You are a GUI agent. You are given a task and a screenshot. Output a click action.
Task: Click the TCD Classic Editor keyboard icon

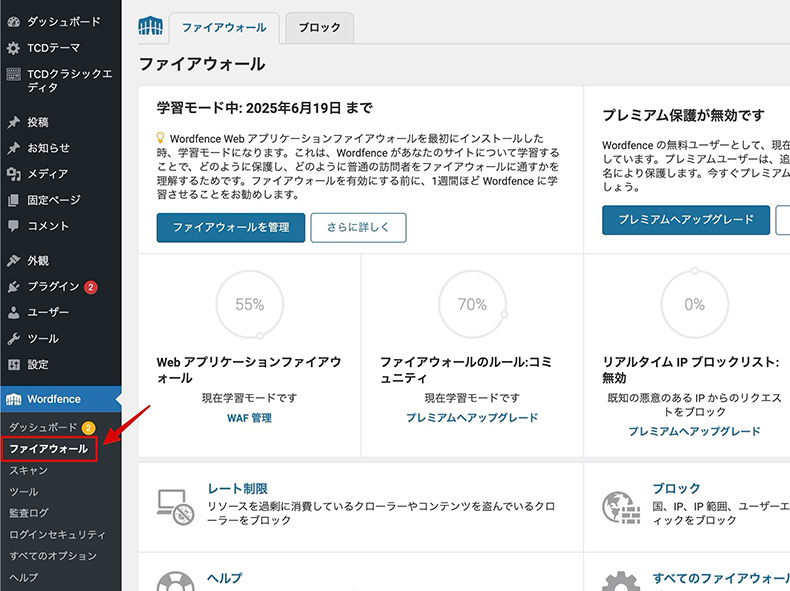point(14,74)
